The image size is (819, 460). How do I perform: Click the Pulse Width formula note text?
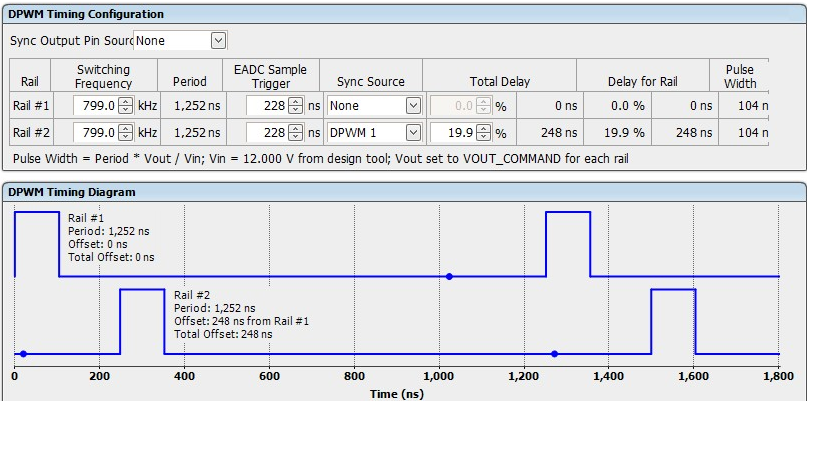coord(320,159)
